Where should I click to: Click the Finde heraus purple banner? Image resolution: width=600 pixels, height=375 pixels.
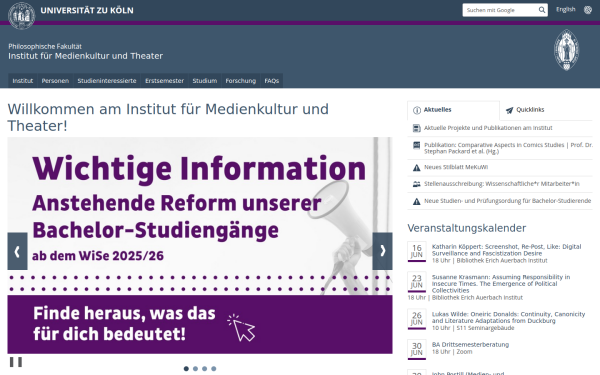200,324
